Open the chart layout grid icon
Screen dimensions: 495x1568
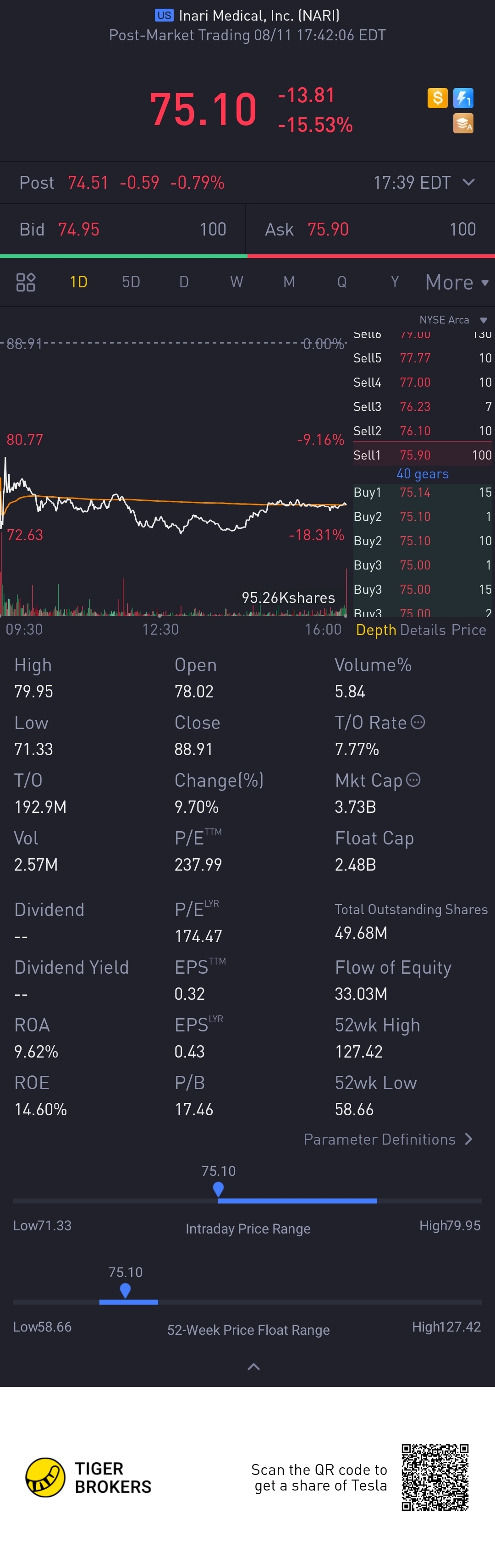pos(26,282)
